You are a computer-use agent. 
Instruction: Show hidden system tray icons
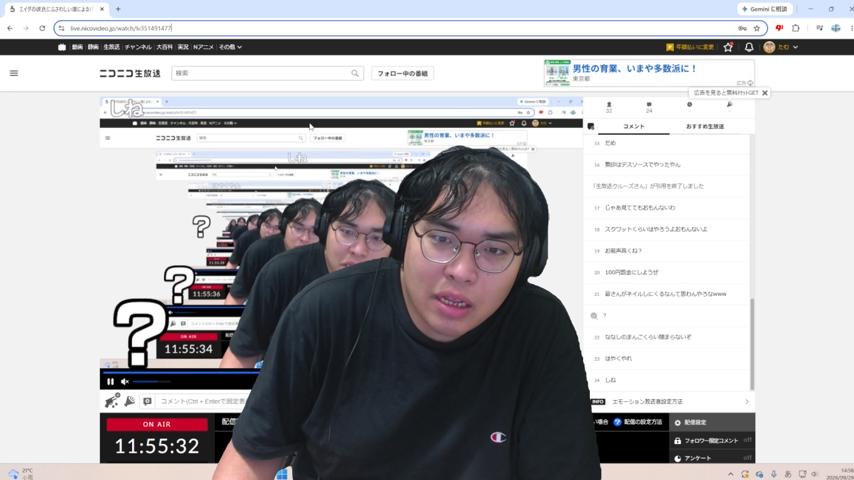point(730,475)
